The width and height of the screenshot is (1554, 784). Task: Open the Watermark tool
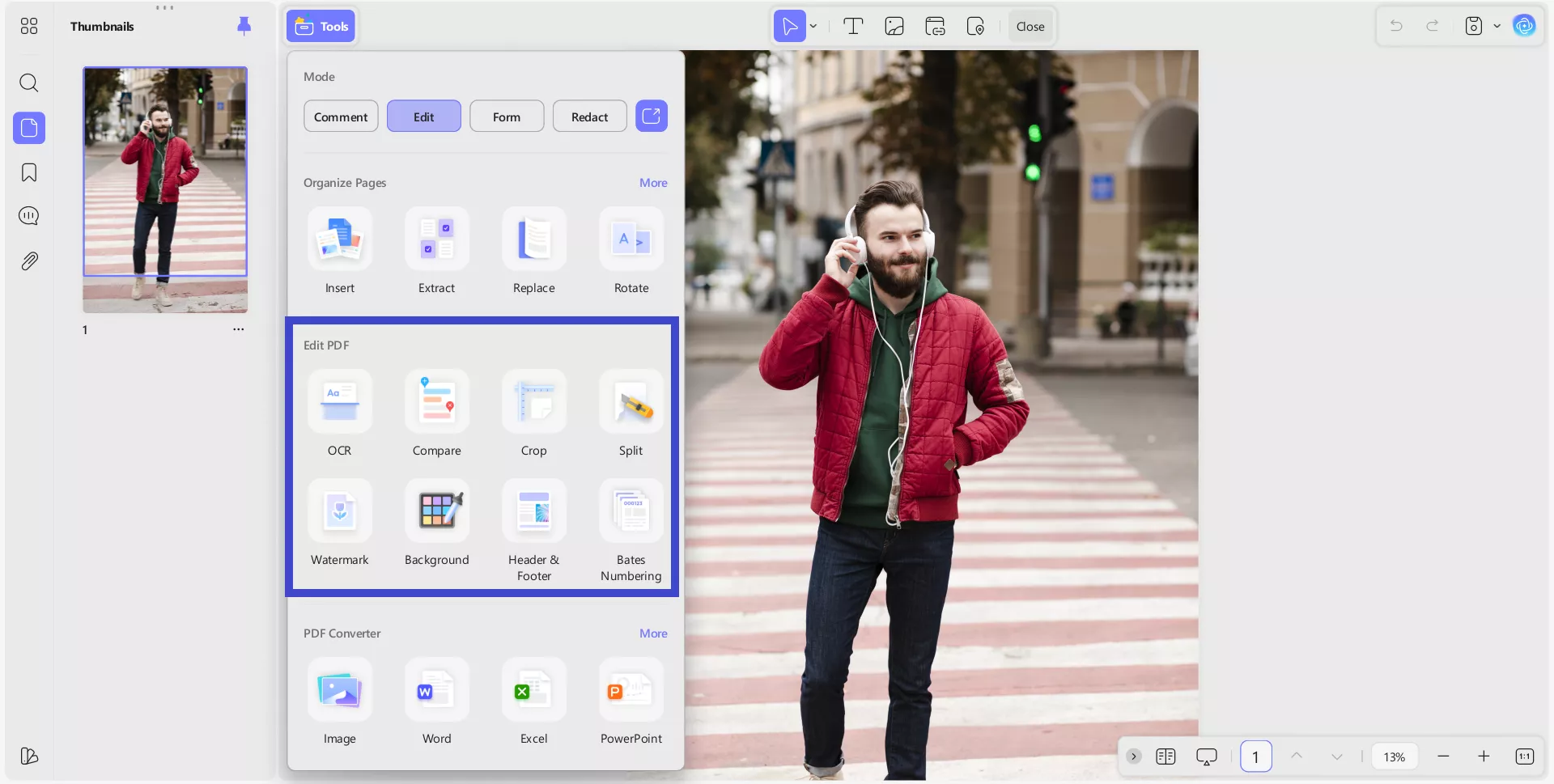pyautogui.click(x=340, y=511)
